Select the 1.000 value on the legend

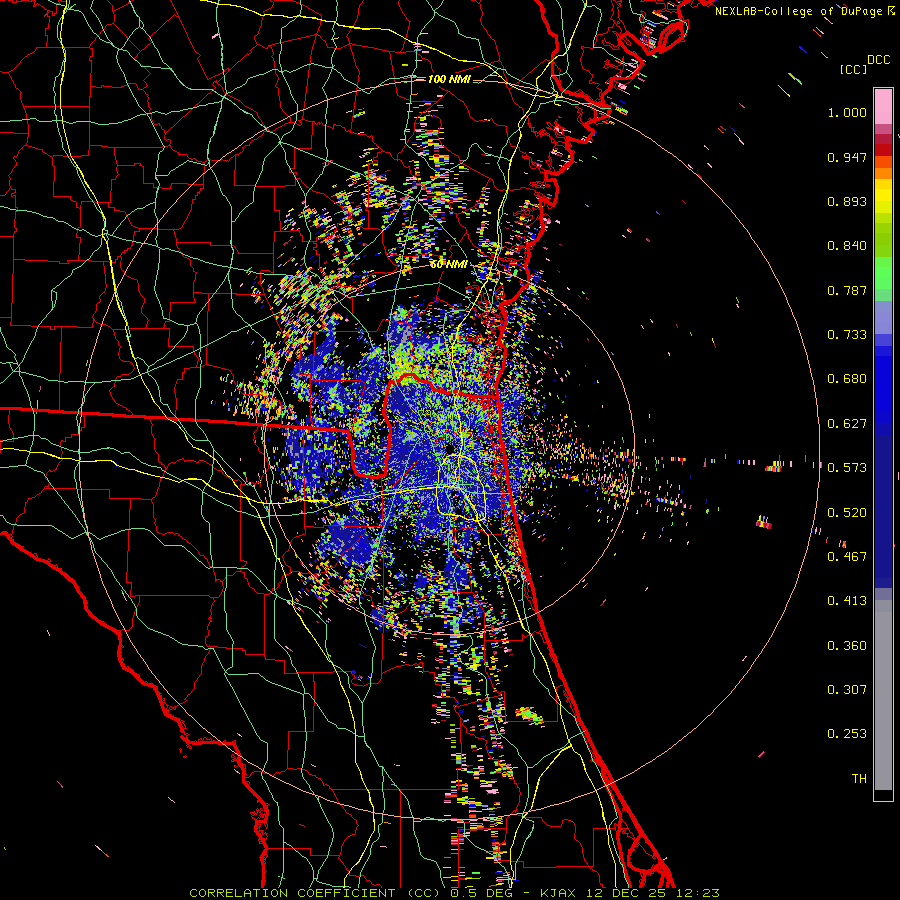(x=847, y=112)
